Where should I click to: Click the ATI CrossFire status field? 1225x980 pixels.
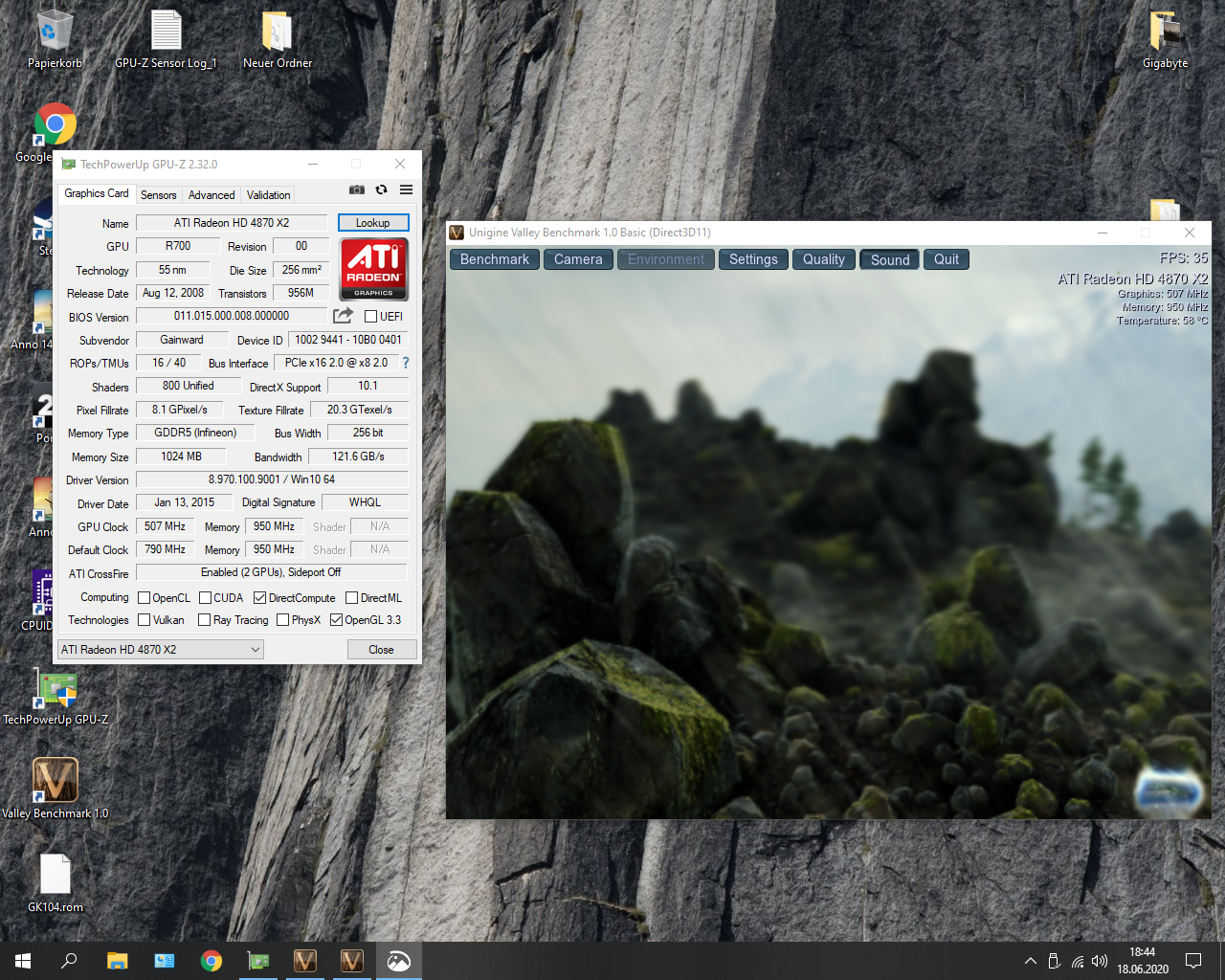pyautogui.click(x=272, y=572)
